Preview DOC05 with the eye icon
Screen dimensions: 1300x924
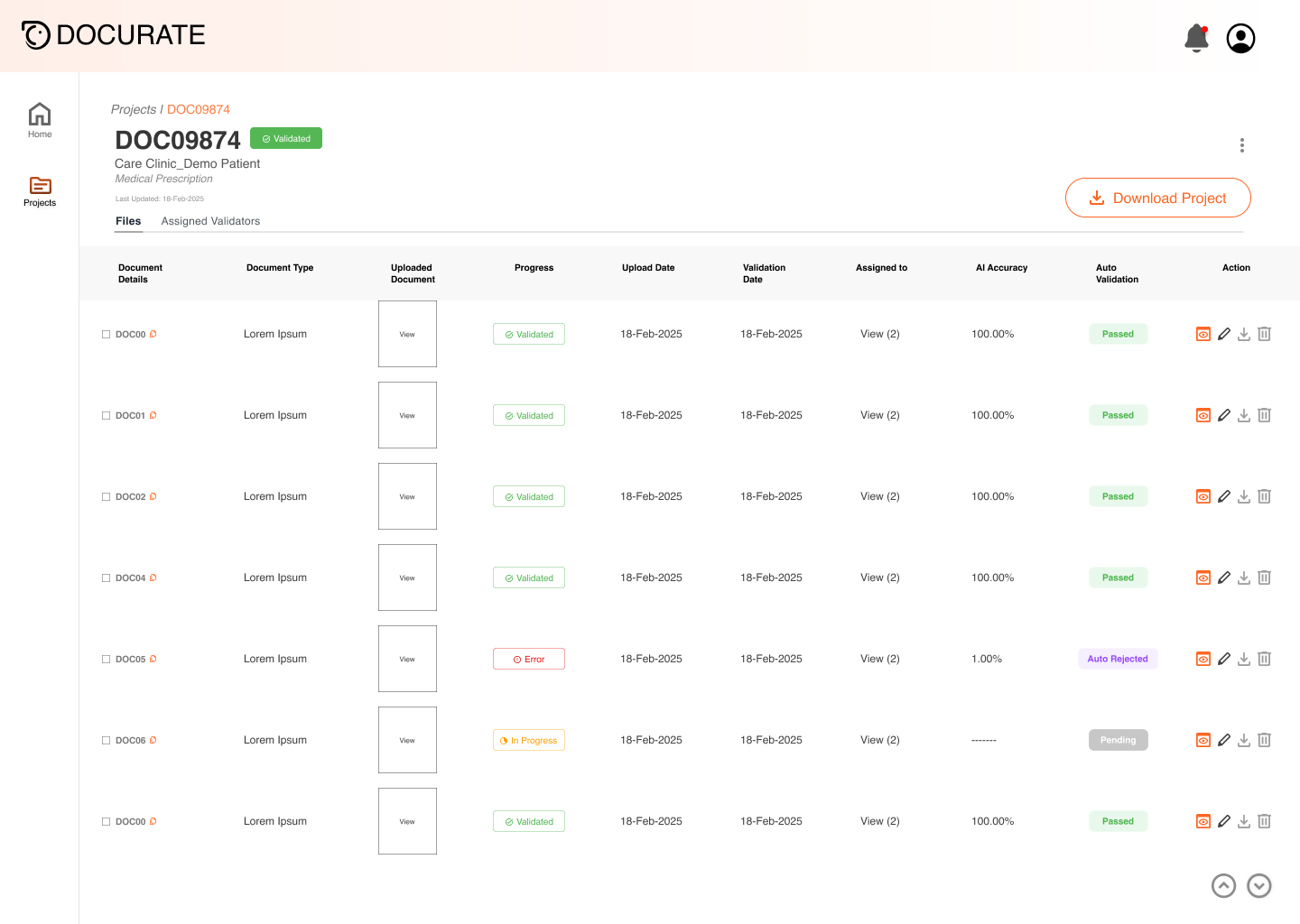point(1203,659)
